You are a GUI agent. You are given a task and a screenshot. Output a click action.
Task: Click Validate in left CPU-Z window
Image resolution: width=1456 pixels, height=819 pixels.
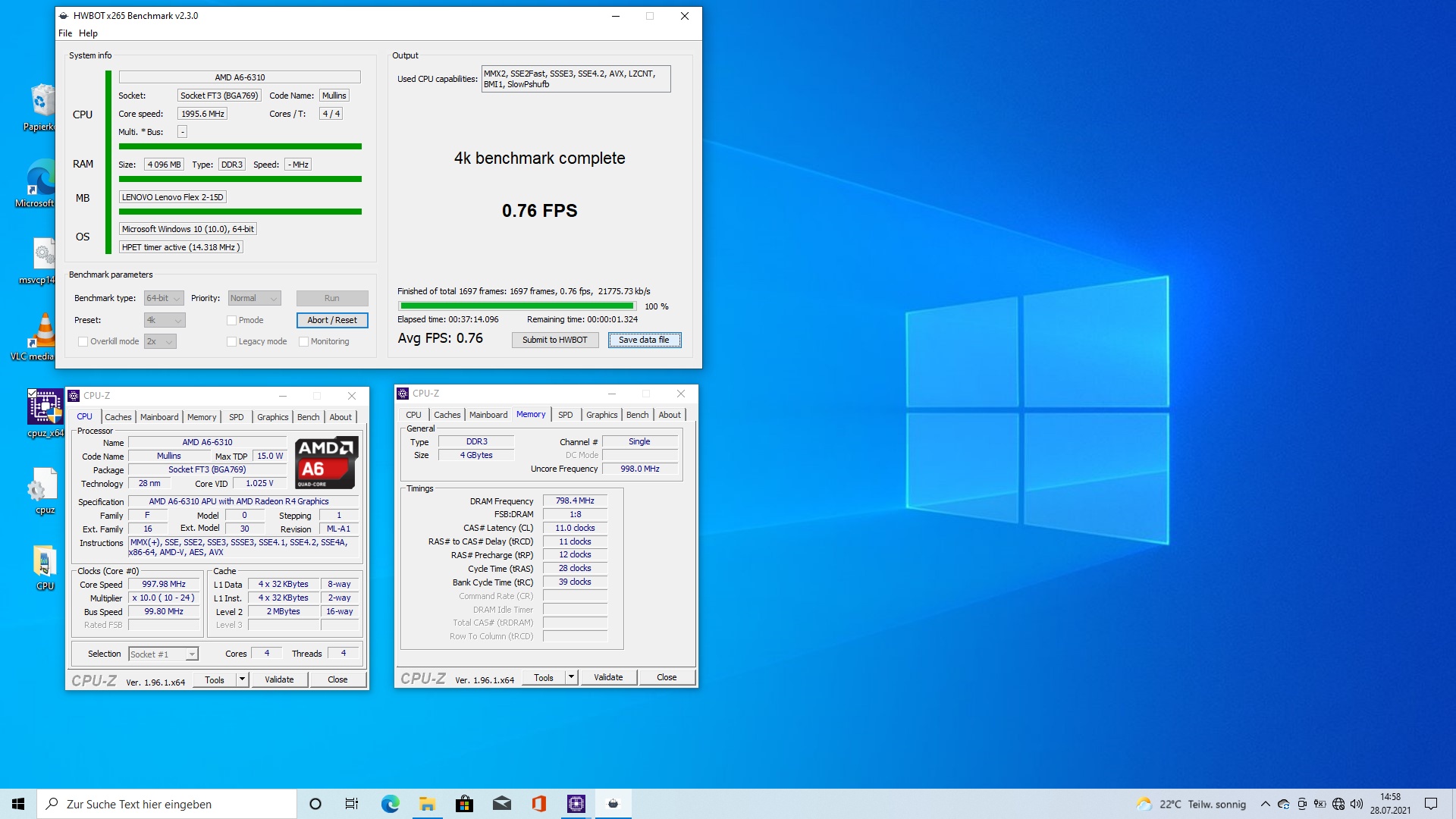279,679
